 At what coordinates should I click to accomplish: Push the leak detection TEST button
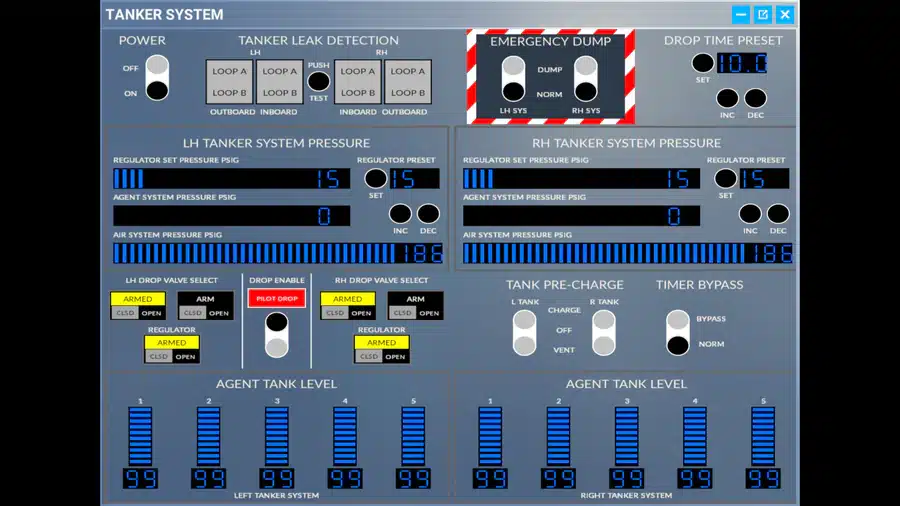click(x=319, y=81)
